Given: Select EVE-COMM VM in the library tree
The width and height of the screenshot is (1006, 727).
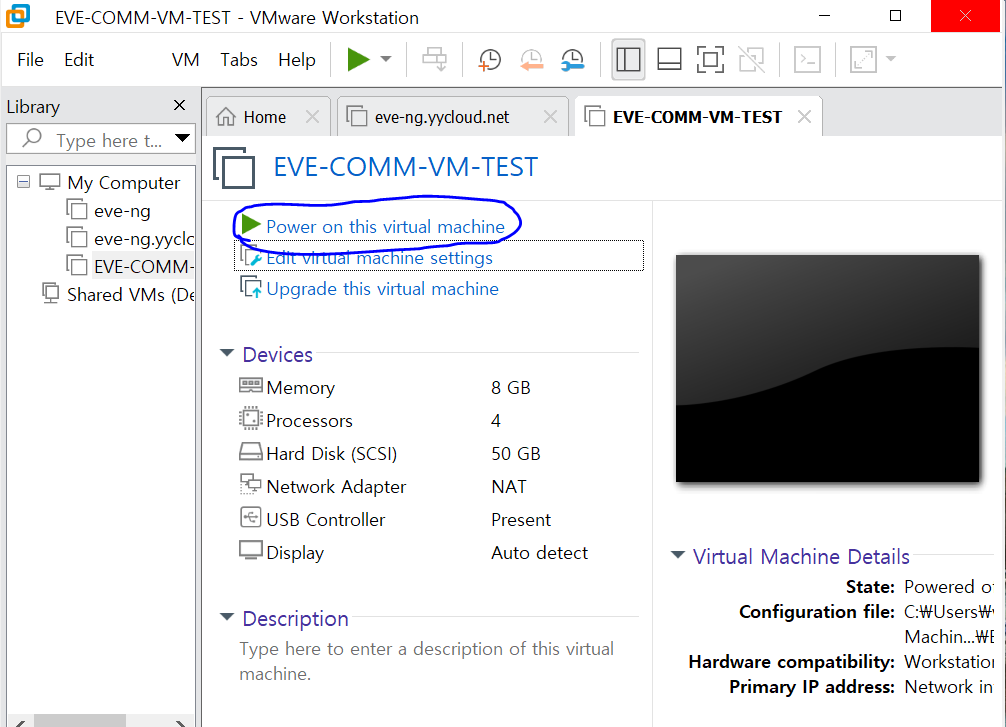Looking at the screenshot, I should [144, 266].
